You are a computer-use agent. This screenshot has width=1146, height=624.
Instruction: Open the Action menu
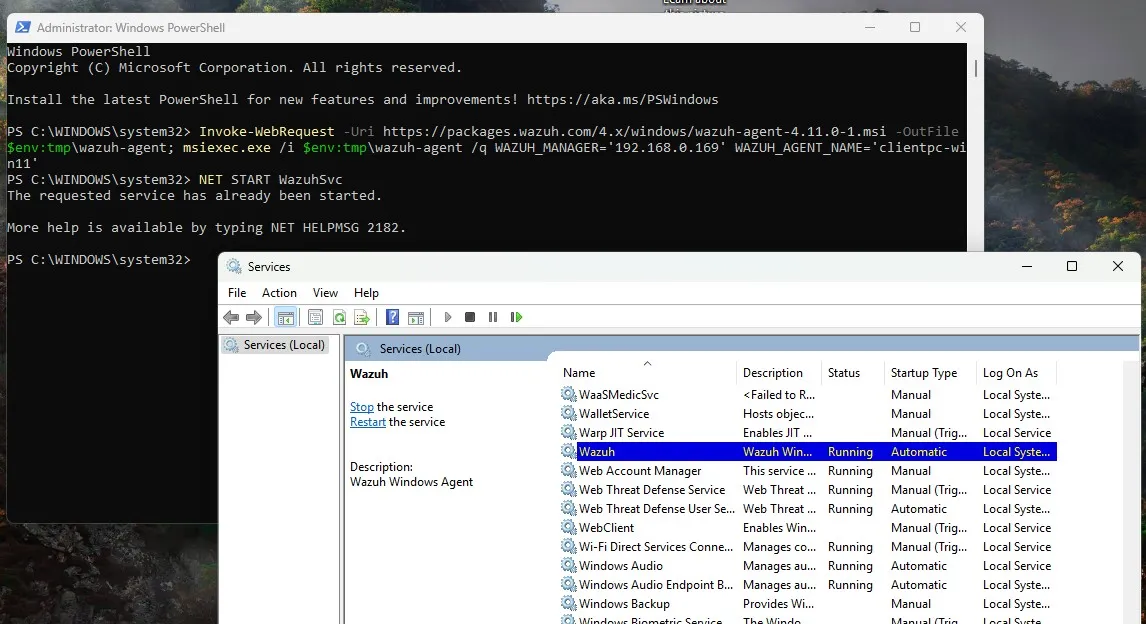point(279,293)
